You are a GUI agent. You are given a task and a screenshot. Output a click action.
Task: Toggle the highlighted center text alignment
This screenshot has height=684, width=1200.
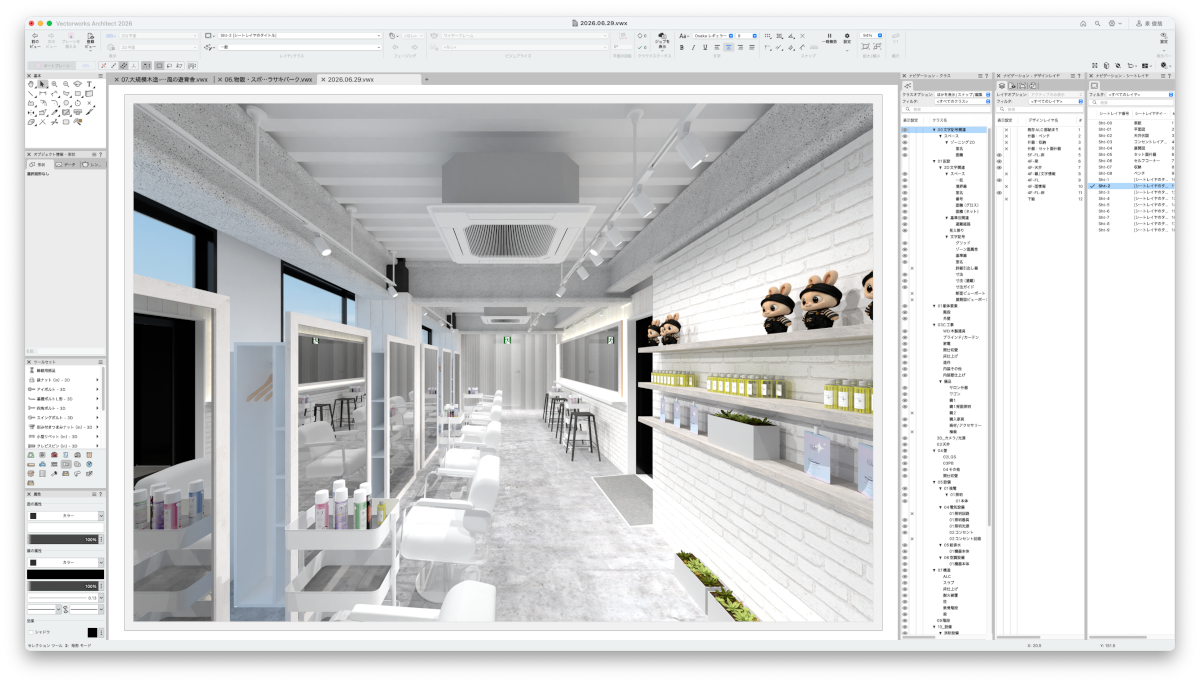pos(728,47)
